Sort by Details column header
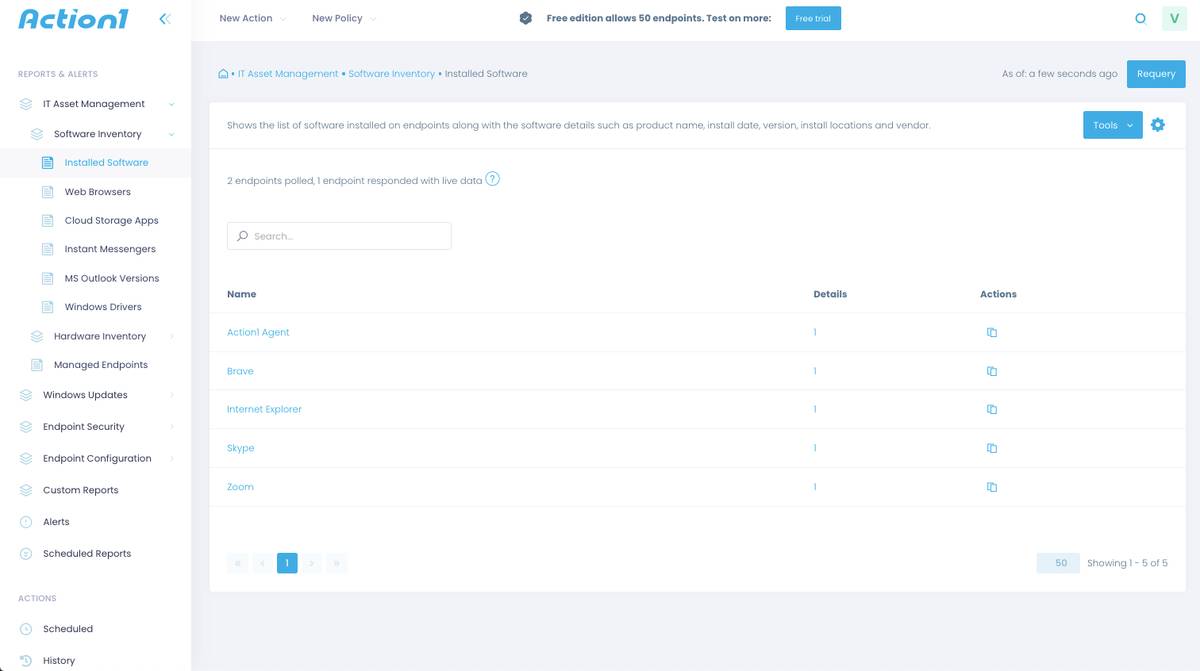1200x671 pixels. (x=830, y=294)
